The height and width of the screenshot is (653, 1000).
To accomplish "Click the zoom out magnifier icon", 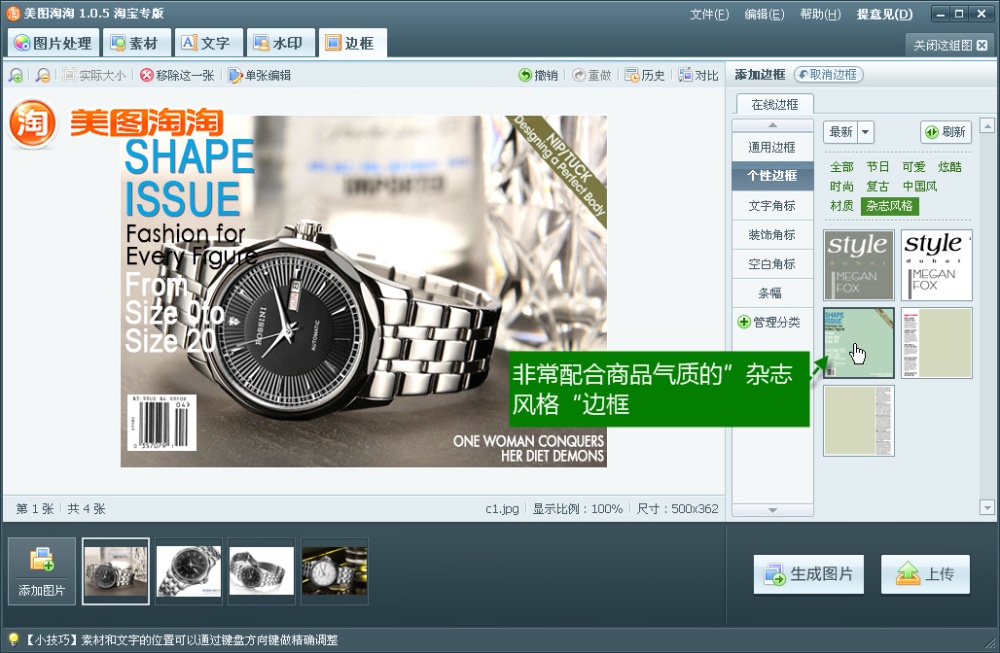I will [x=42, y=75].
